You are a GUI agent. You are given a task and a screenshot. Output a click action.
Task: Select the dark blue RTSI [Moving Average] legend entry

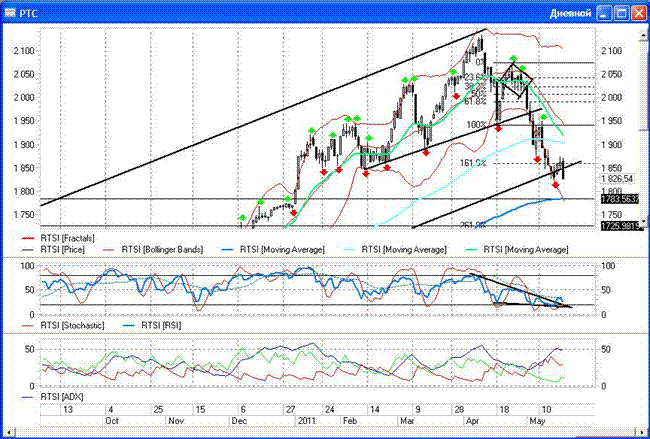282,250
